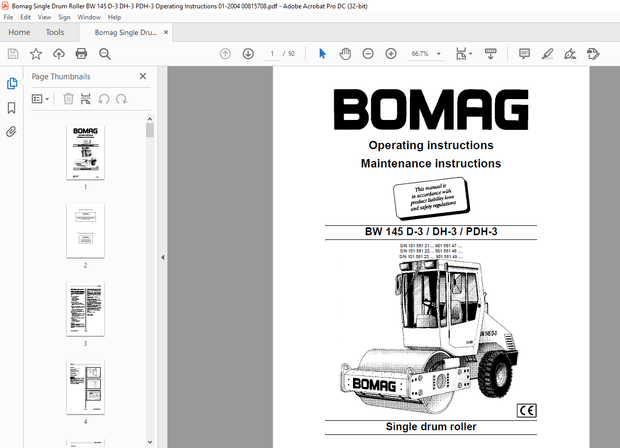The width and height of the screenshot is (620, 448).
Task: Close the Bomag document tab
Action: click(x=166, y=32)
